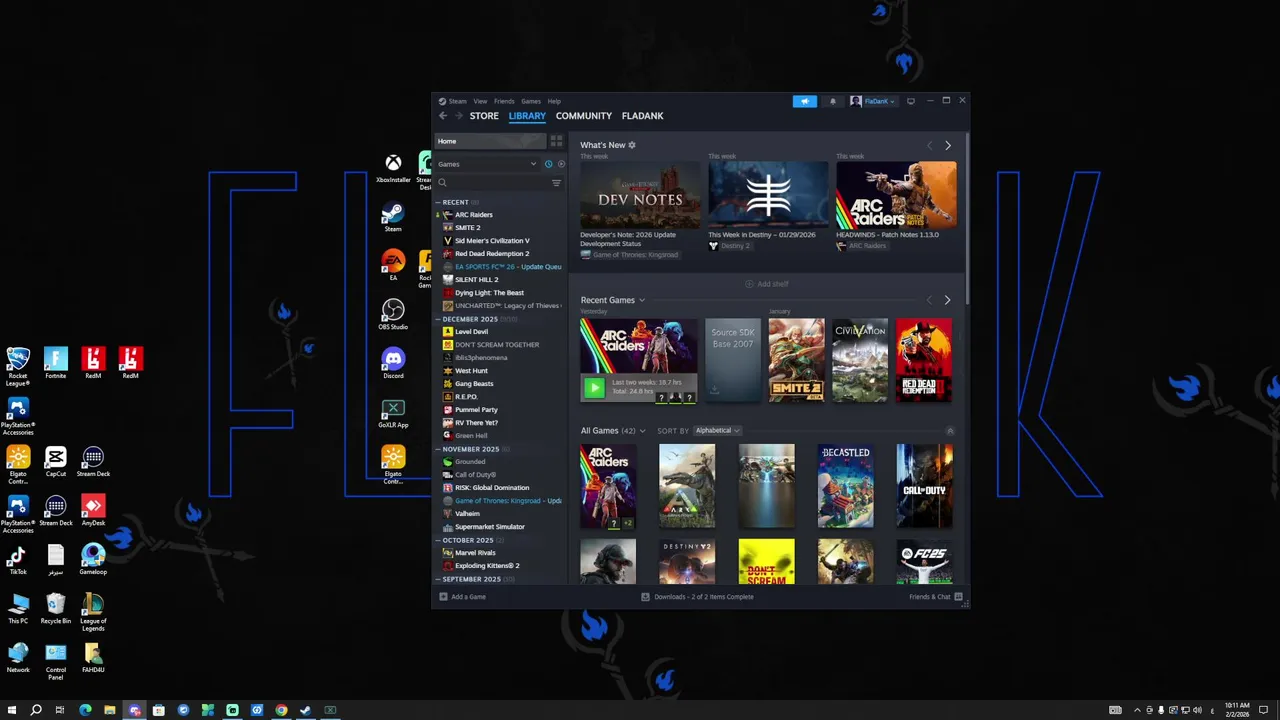1280x720 pixels.
Task: Open Steam shortcut on the desktop
Action: pyautogui.click(x=393, y=216)
